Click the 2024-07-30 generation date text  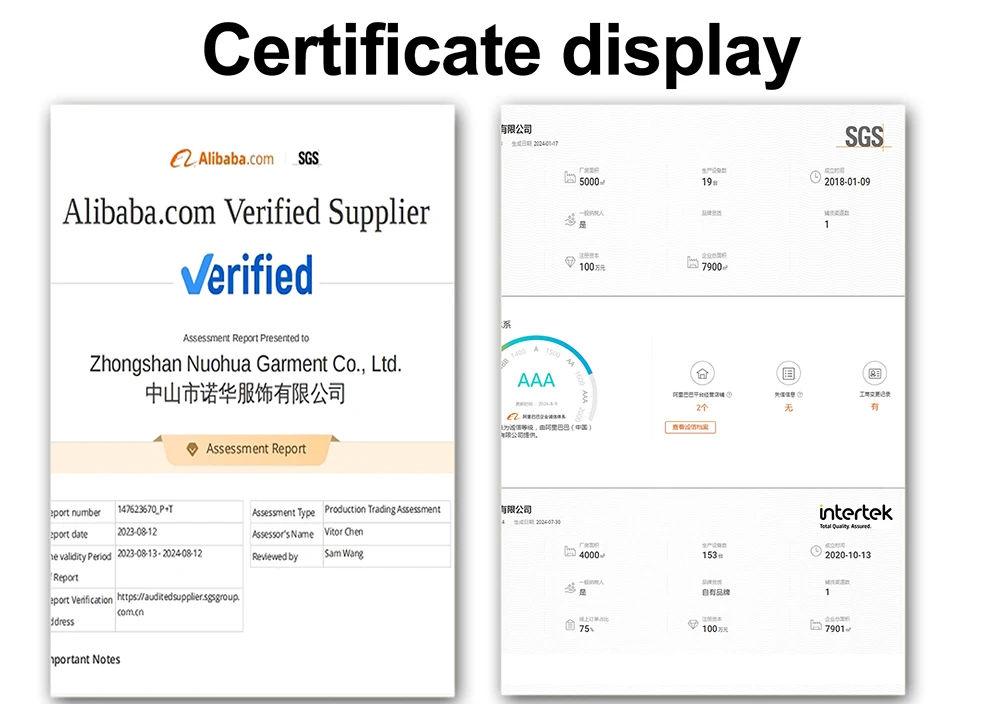tap(548, 522)
